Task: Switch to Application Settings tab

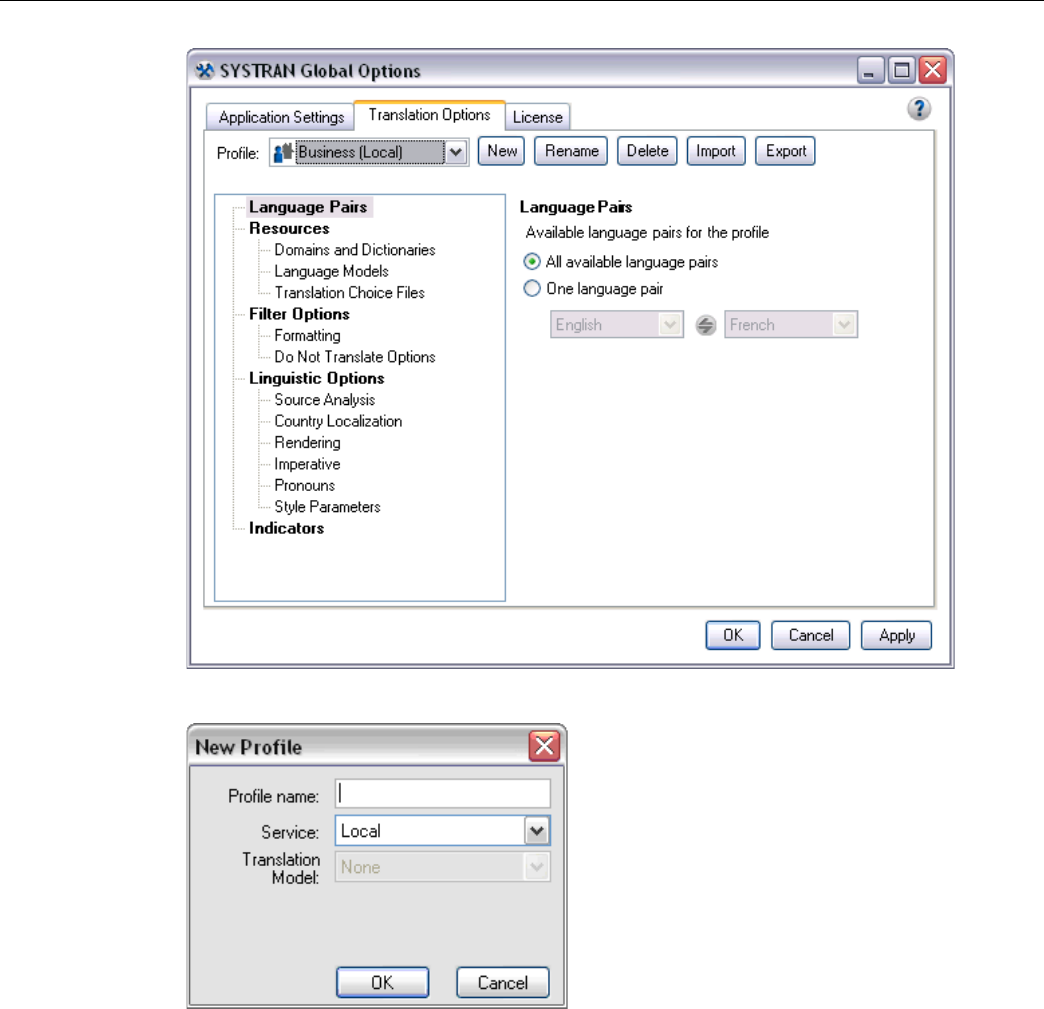Action: [x=280, y=117]
